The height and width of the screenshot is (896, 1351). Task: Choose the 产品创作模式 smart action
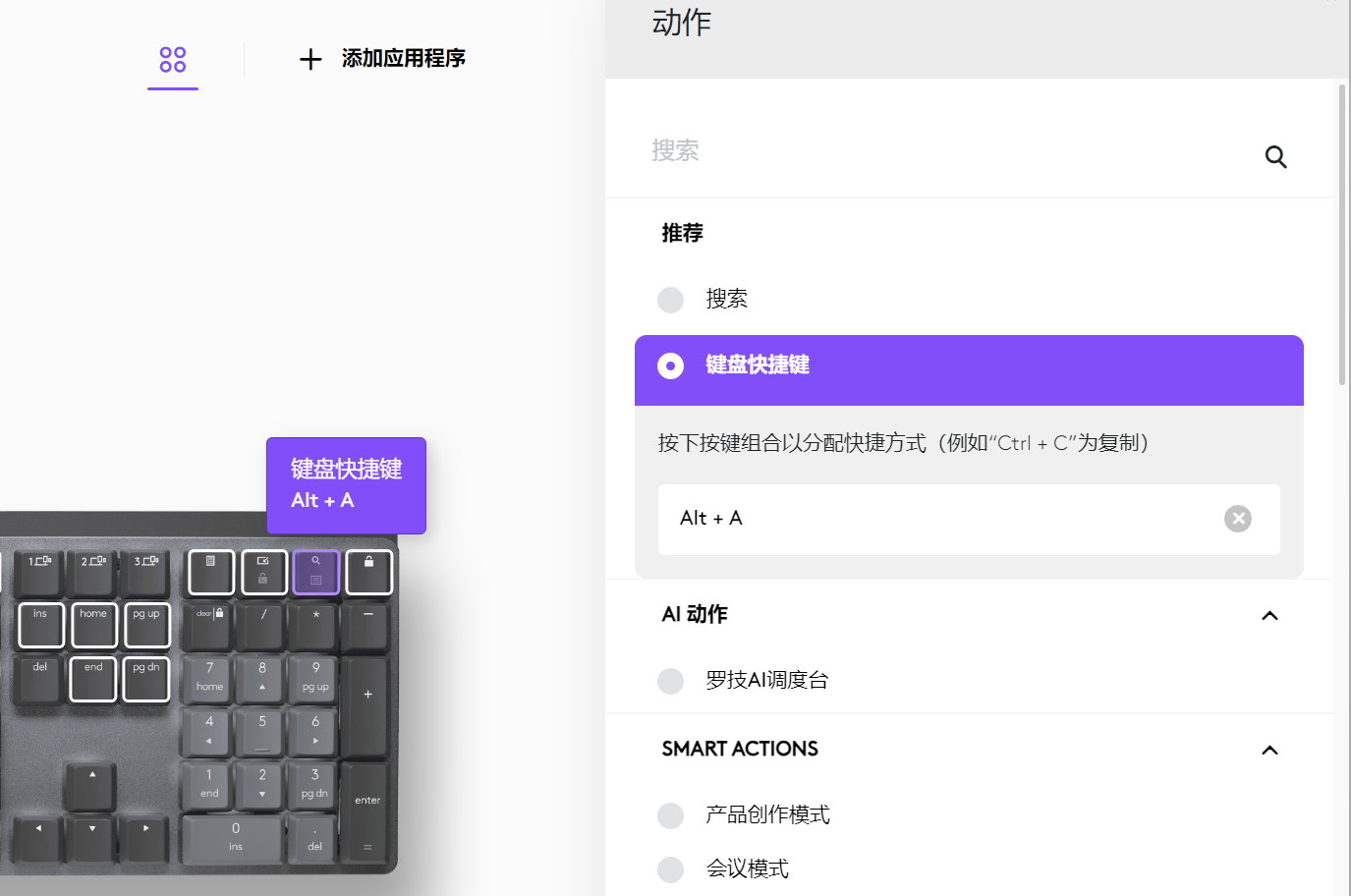coord(671,815)
